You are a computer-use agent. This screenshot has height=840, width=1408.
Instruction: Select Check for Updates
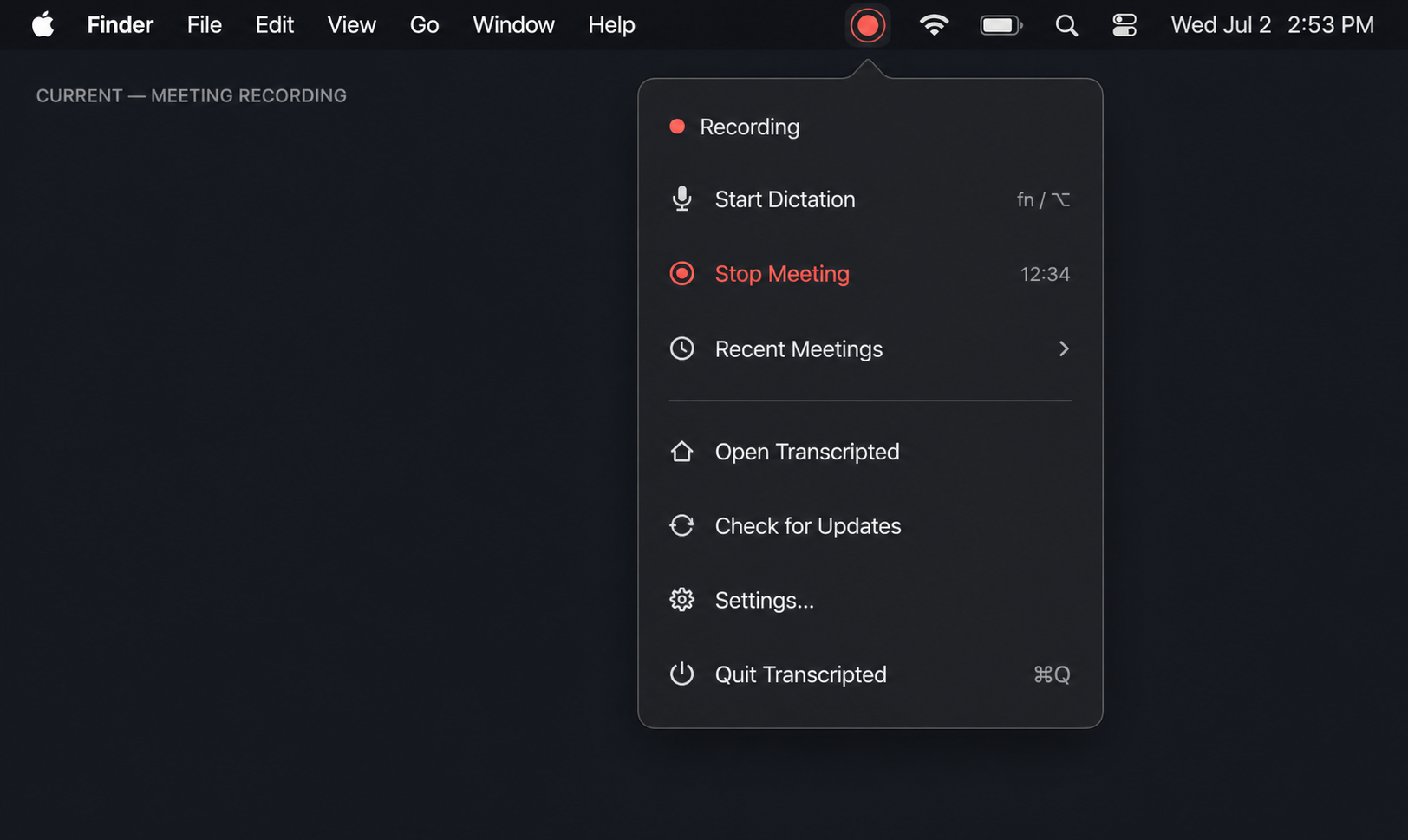tap(870, 526)
